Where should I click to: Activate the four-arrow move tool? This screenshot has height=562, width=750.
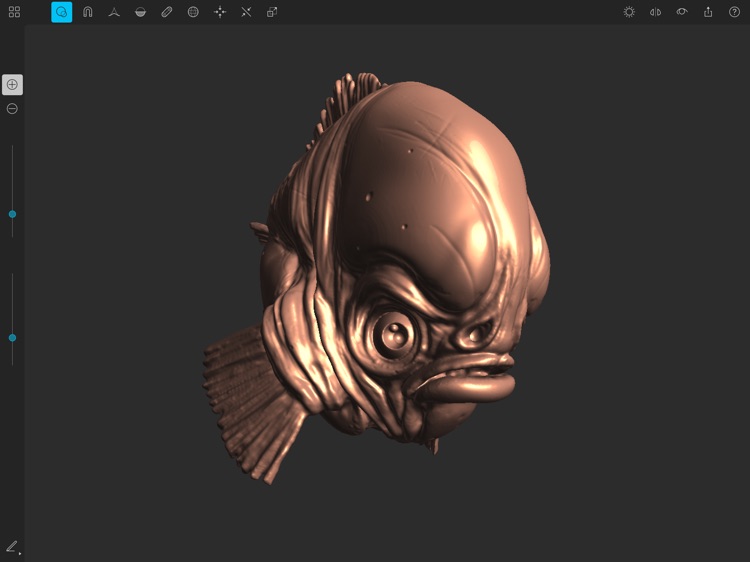[x=220, y=12]
